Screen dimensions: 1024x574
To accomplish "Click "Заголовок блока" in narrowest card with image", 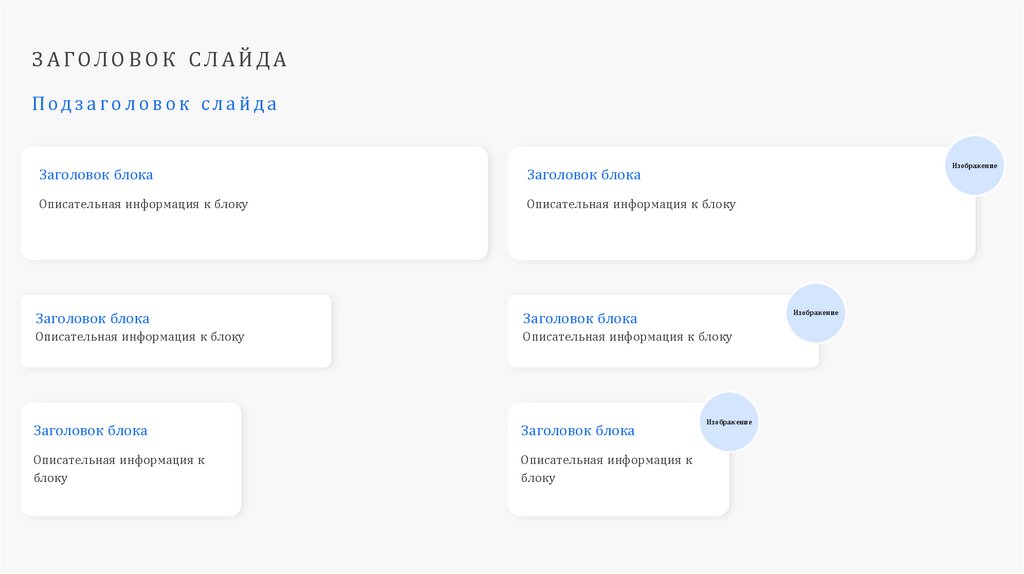I will 578,431.
